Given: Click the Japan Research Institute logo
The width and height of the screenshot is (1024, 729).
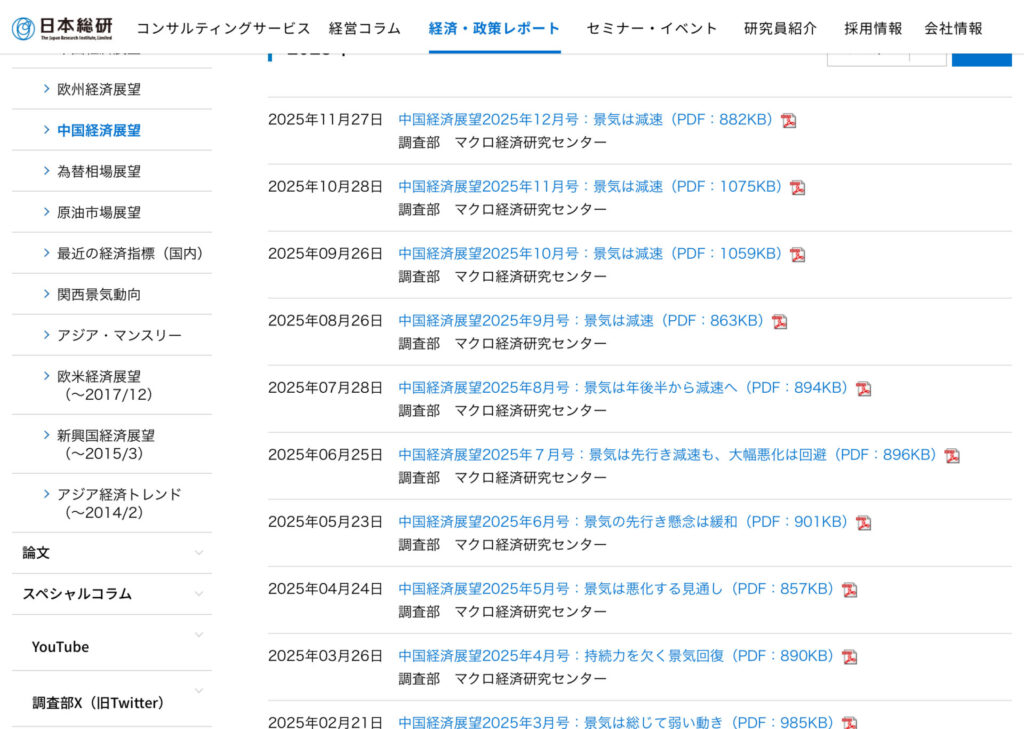Looking at the screenshot, I should click(x=62, y=28).
